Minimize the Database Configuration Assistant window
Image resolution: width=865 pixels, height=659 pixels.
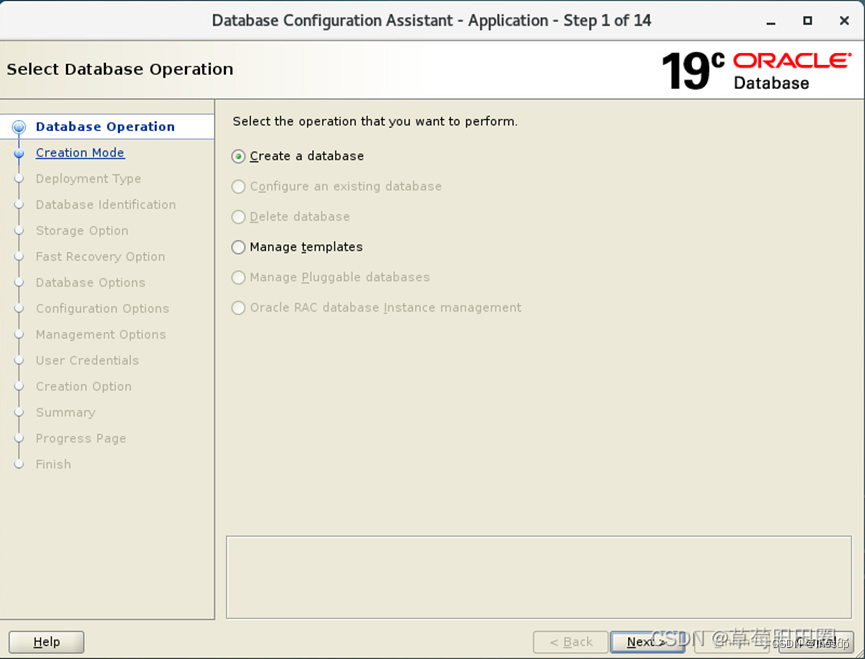tap(771, 21)
